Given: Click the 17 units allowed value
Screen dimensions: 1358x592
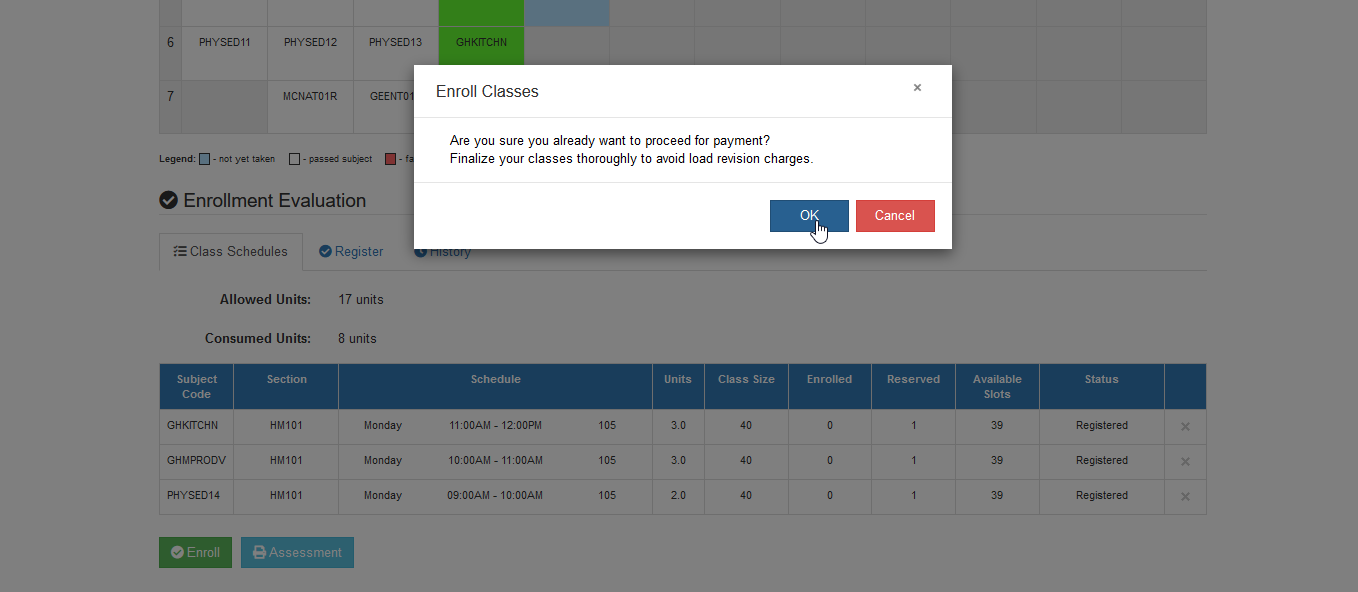Looking at the screenshot, I should pyautogui.click(x=361, y=299).
